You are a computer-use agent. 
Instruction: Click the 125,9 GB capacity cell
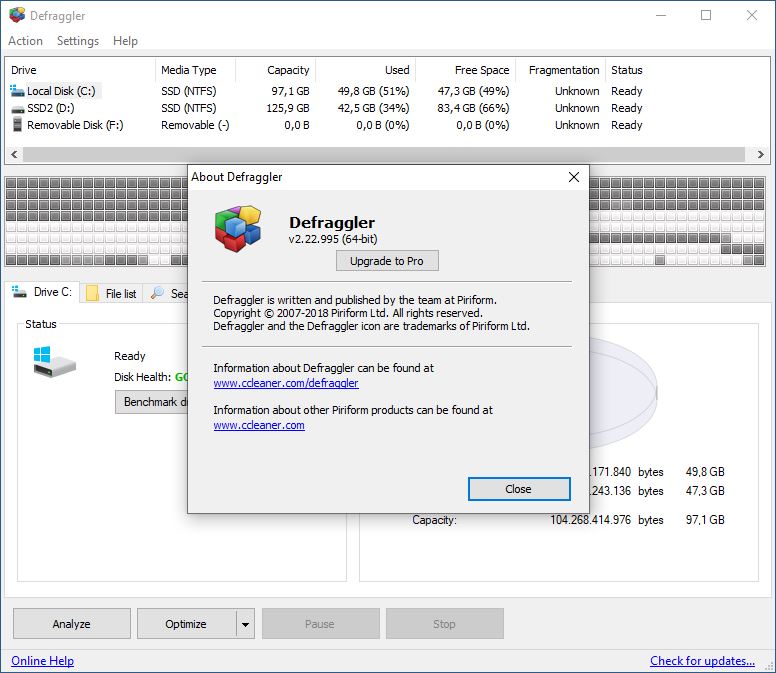(x=288, y=108)
